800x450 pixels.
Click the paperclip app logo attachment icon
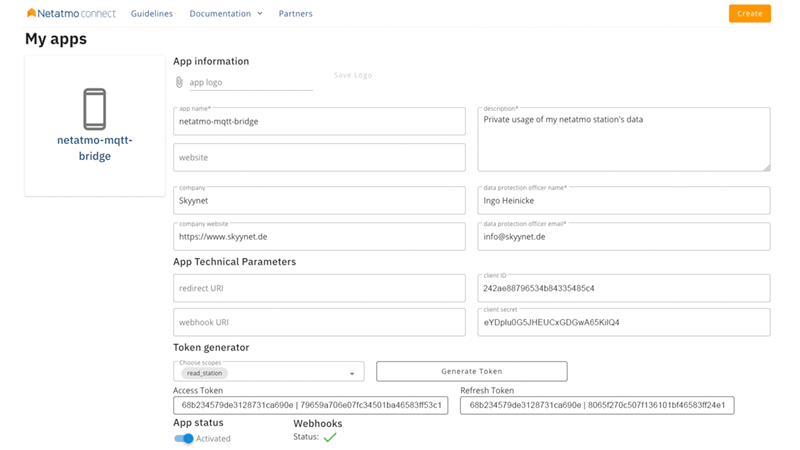click(x=179, y=82)
